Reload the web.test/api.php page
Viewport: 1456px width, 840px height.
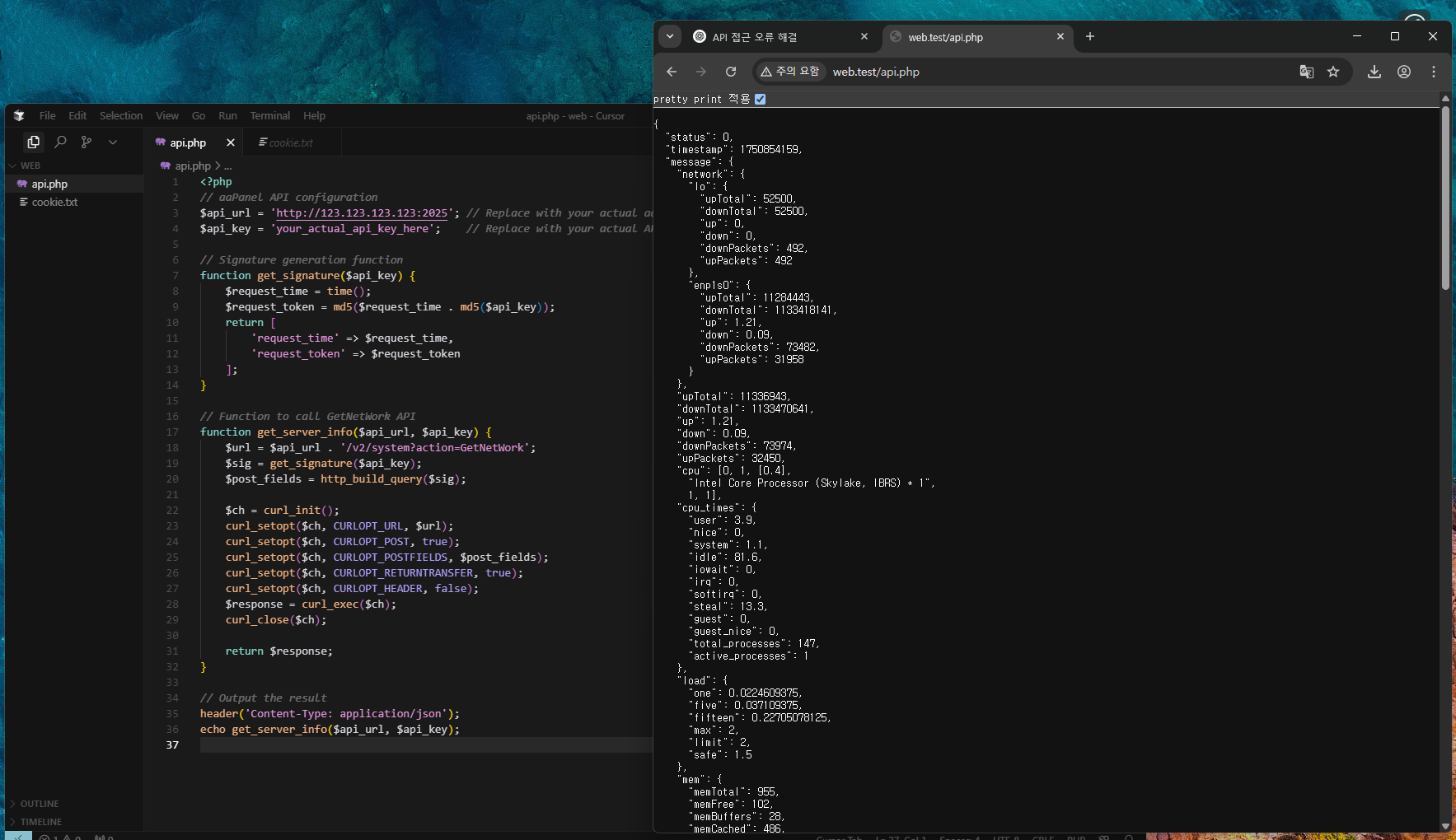(x=730, y=72)
